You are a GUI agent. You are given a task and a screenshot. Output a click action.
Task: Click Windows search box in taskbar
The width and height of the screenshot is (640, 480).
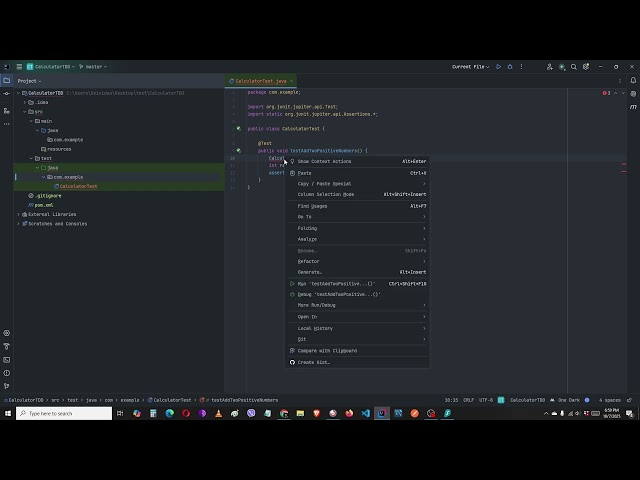pos(64,413)
